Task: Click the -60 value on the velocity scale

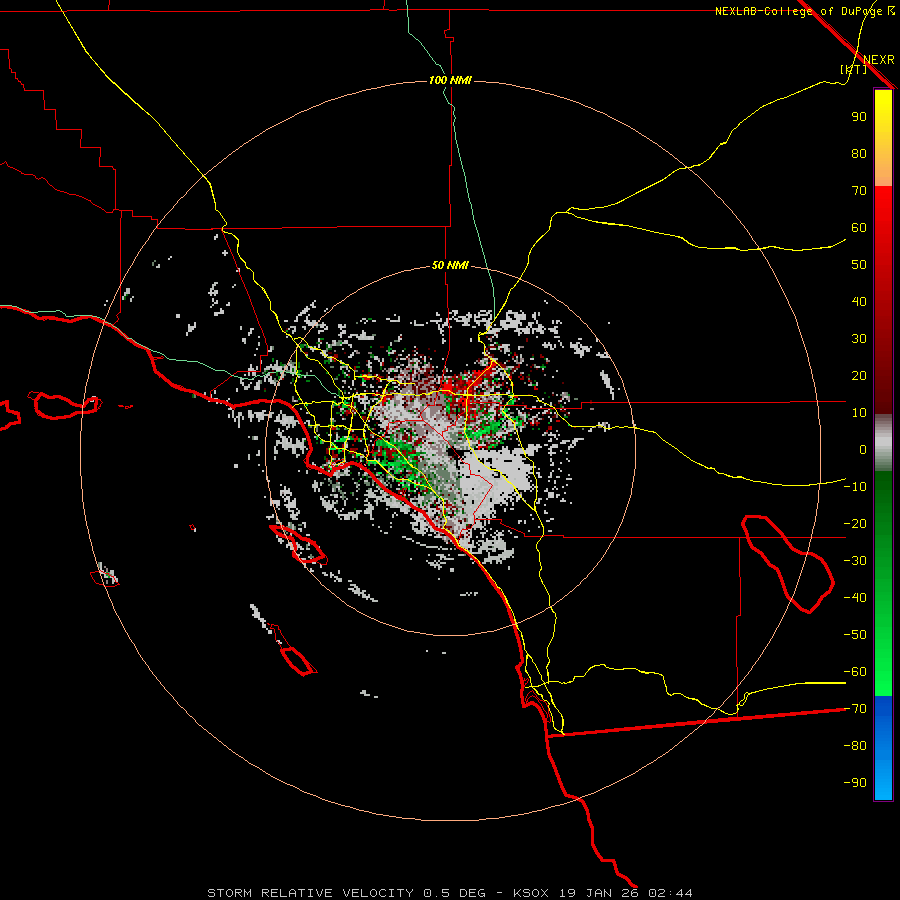Action: (x=855, y=672)
